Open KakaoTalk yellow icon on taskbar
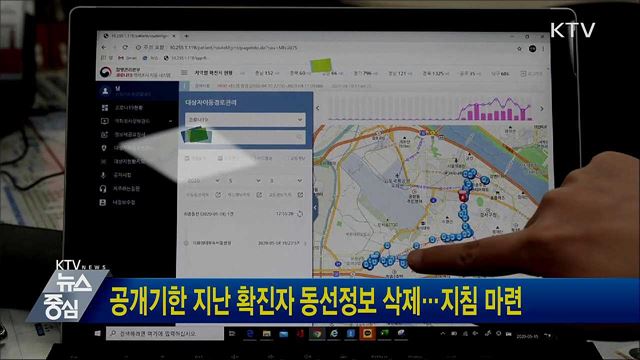Viewport: 640px width, 360px height. point(367,333)
